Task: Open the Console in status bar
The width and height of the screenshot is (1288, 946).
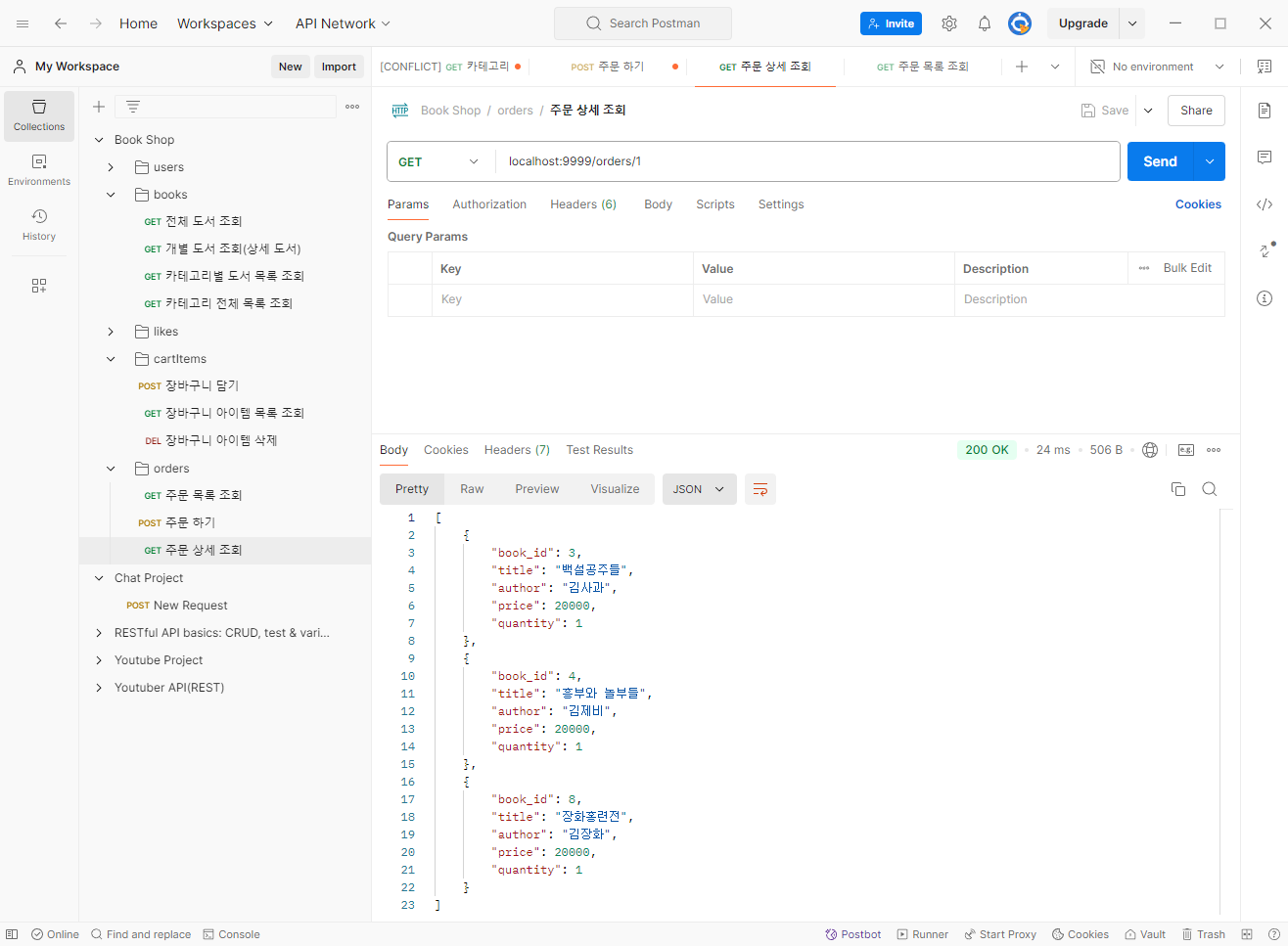Action: (x=231, y=934)
